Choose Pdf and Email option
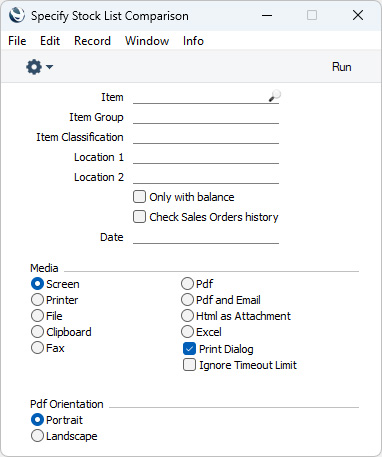Viewport: 382px width, 457px height. [x=187, y=300]
